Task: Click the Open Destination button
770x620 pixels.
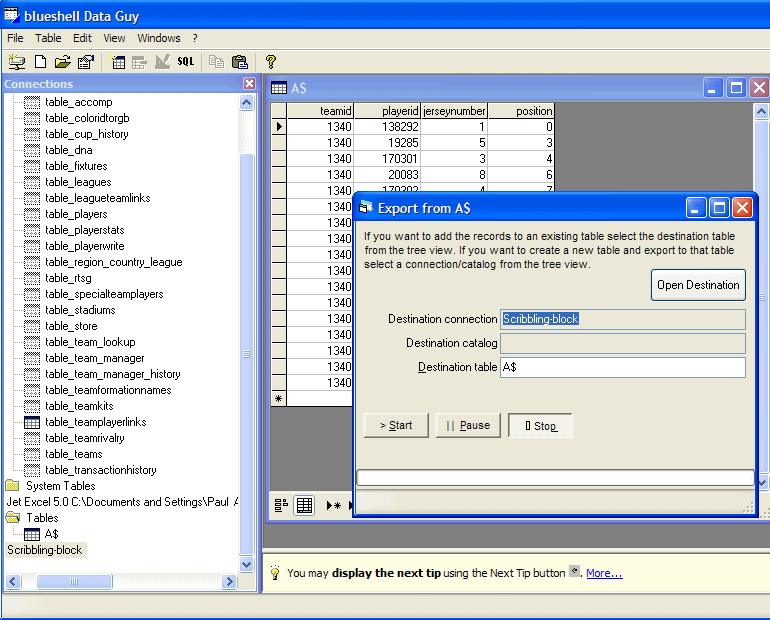Action: [698, 285]
